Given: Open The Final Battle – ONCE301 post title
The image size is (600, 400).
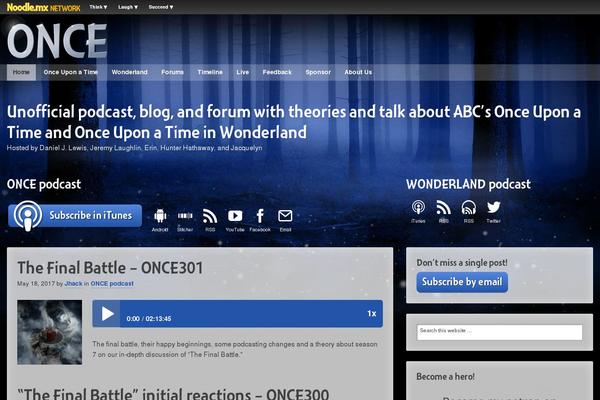Looking at the screenshot, I should [x=110, y=268].
